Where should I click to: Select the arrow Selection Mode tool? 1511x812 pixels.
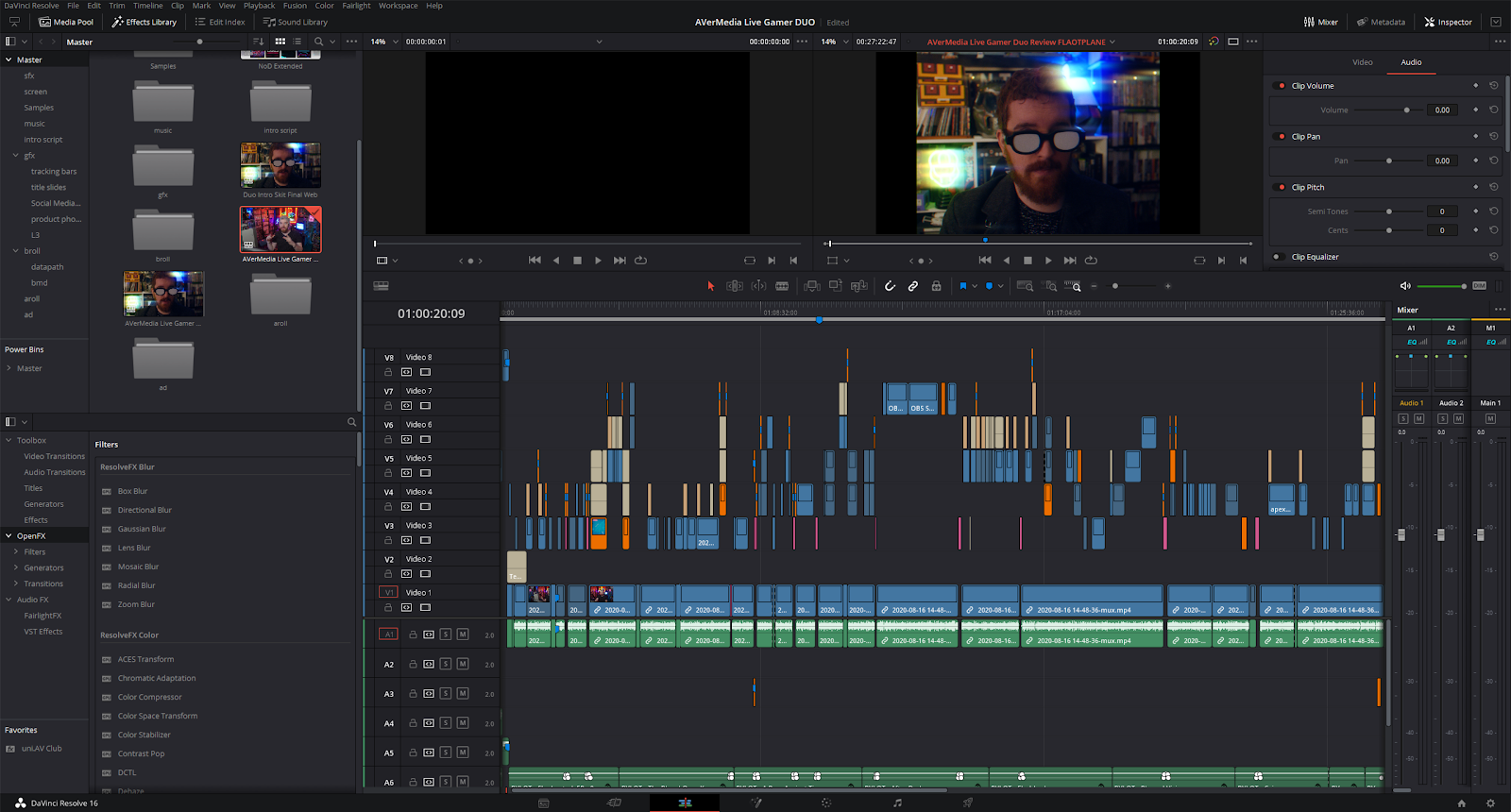[711, 286]
